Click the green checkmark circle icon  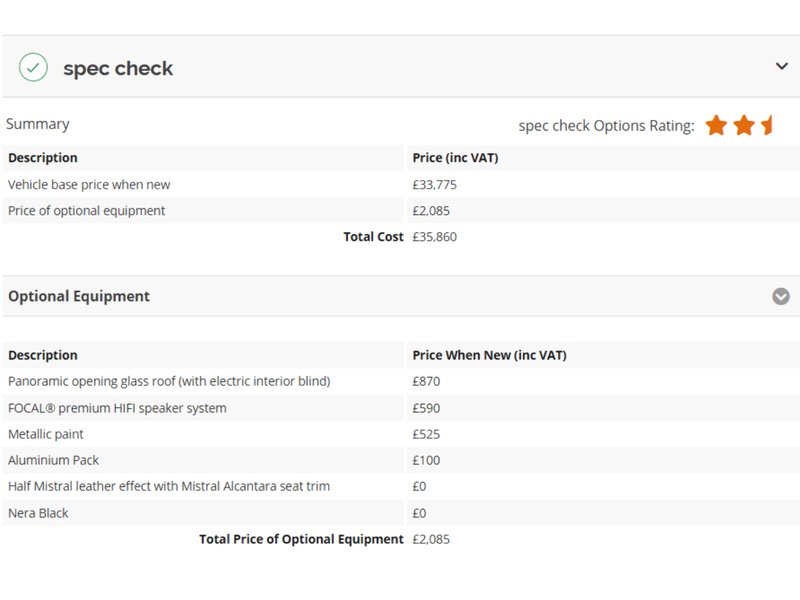(x=33, y=68)
